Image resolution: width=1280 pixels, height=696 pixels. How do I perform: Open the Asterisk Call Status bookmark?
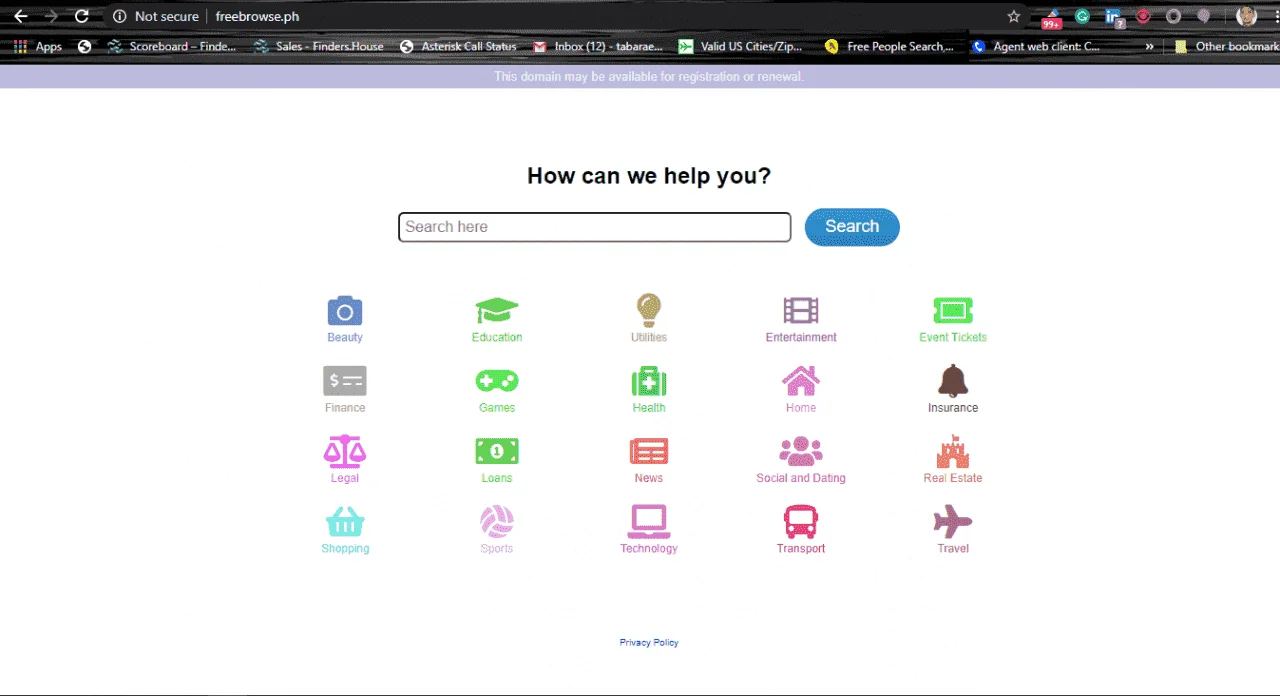[x=458, y=46]
